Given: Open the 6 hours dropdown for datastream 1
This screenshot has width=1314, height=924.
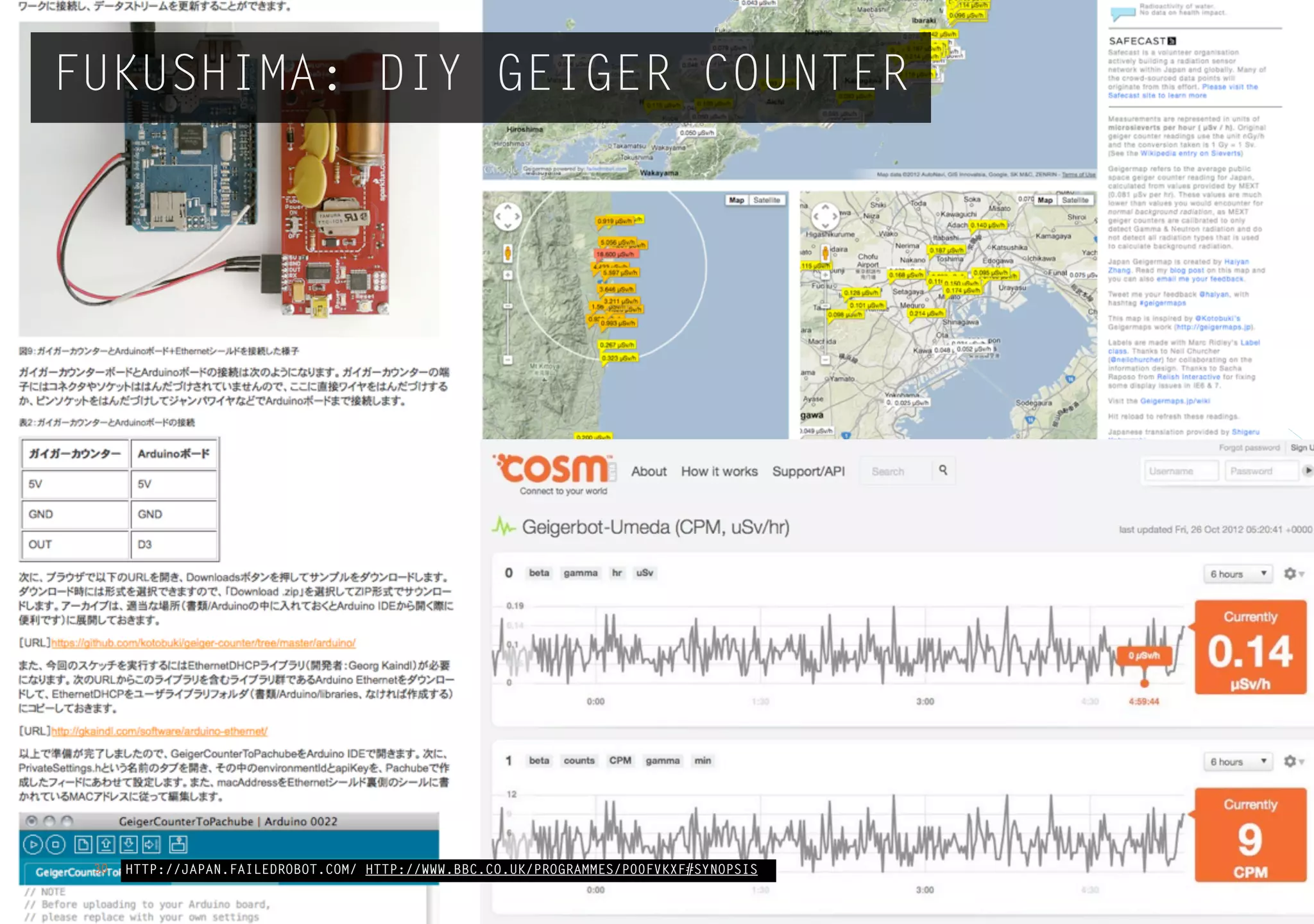Looking at the screenshot, I should pos(1238,762).
